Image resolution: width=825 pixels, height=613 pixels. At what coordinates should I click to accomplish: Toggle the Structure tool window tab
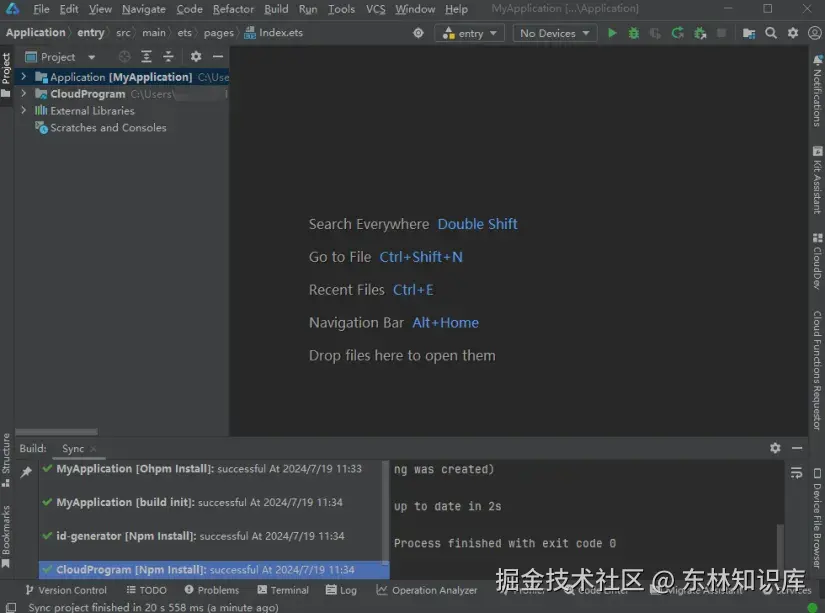click(x=6, y=460)
